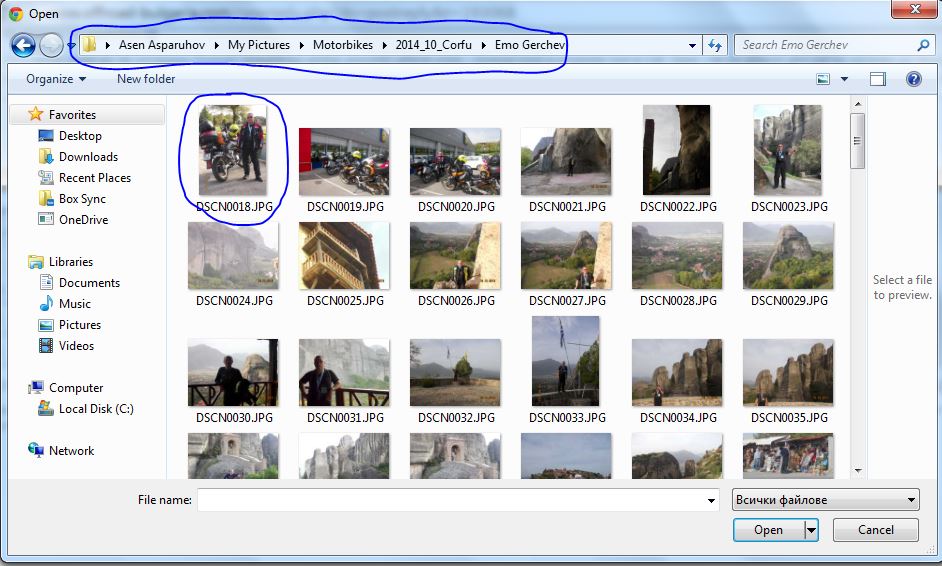Select the DSCN0023.JPG thumbnail
Image resolution: width=942 pixels, height=566 pixels.
point(788,150)
